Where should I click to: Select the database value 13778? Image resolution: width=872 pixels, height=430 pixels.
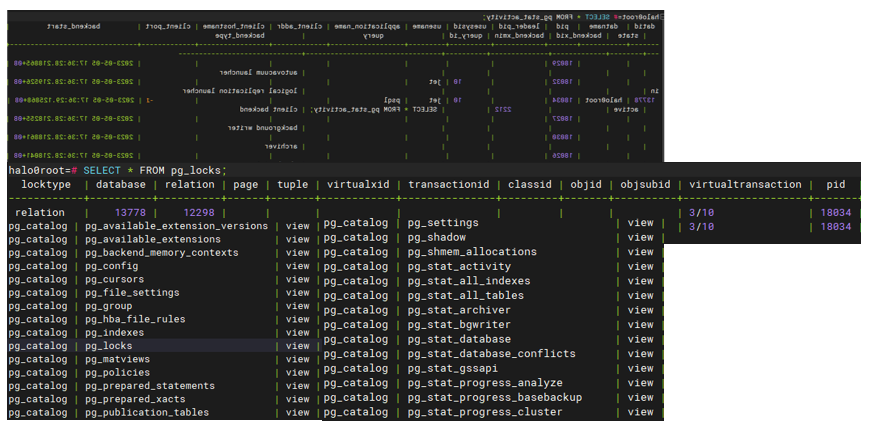click(130, 212)
